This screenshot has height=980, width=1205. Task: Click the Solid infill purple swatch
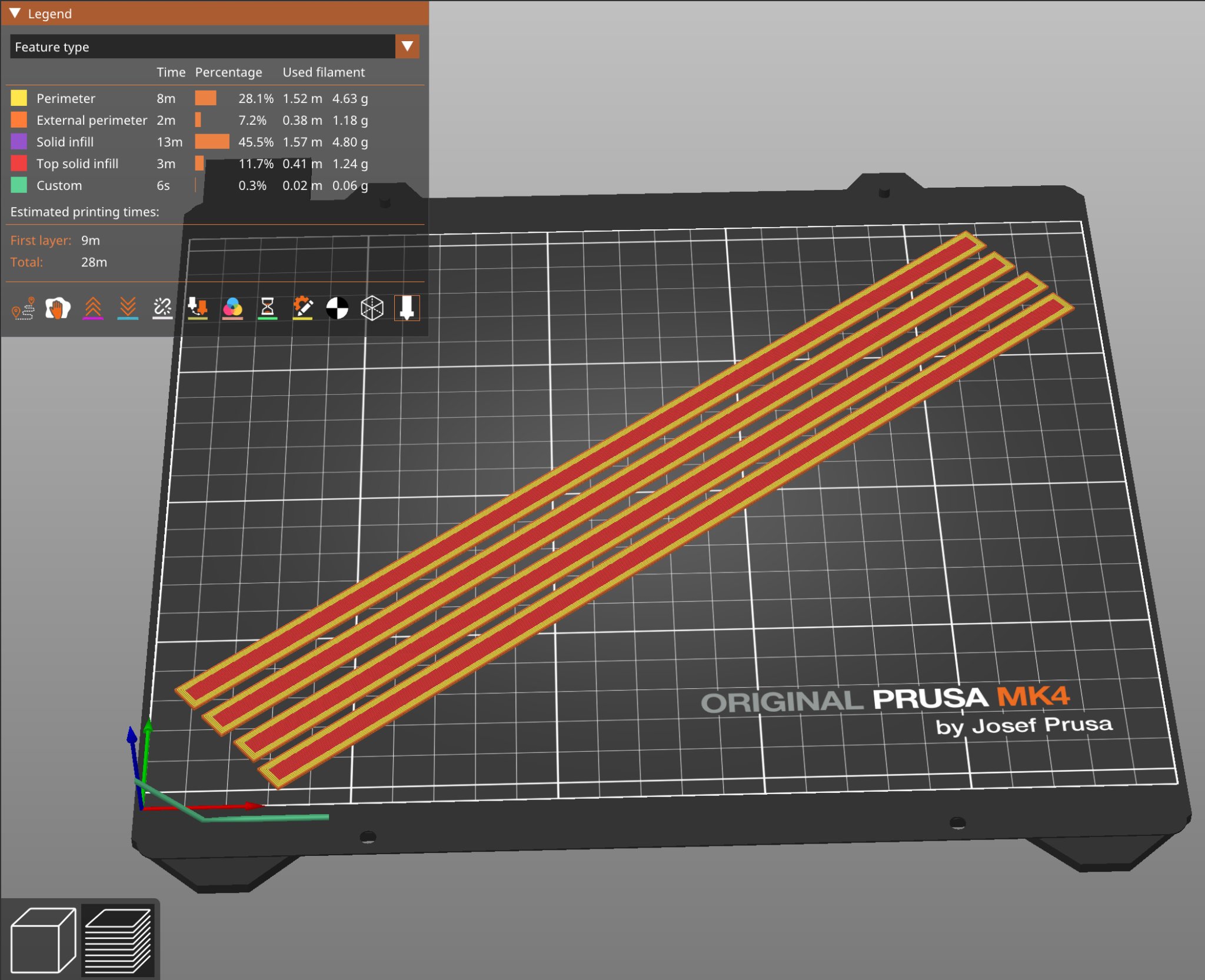(19, 142)
